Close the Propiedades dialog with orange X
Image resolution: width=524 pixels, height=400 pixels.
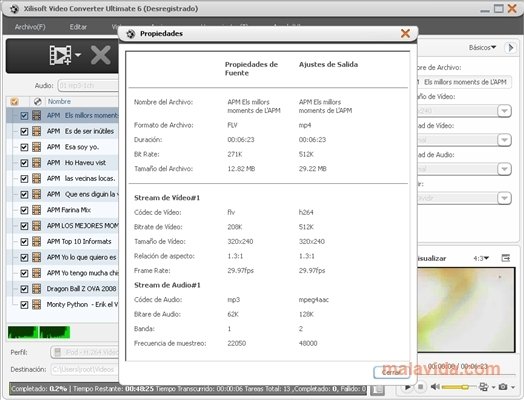pyautogui.click(x=405, y=33)
